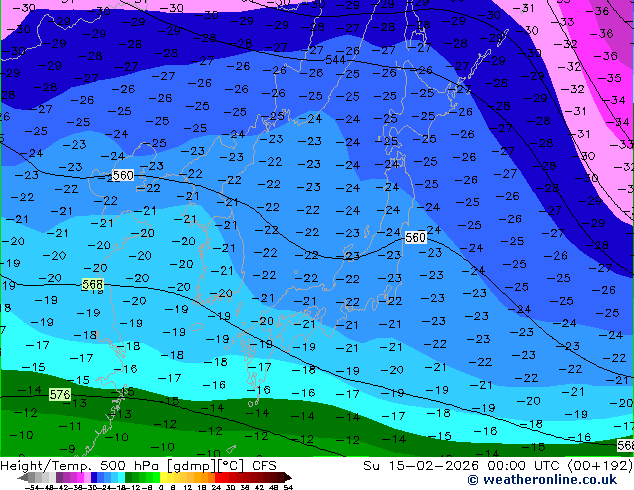The width and height of the screenshot is (634, 490).
Task: Select the 560 contour label near Korea
Action: [x=123, y=175]
